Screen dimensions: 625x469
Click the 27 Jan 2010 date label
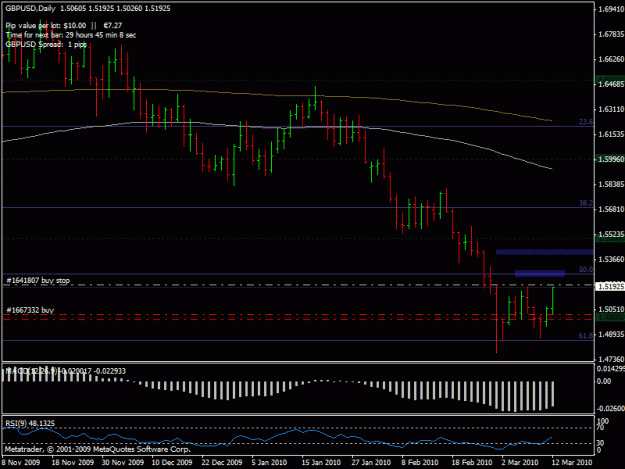371,462
